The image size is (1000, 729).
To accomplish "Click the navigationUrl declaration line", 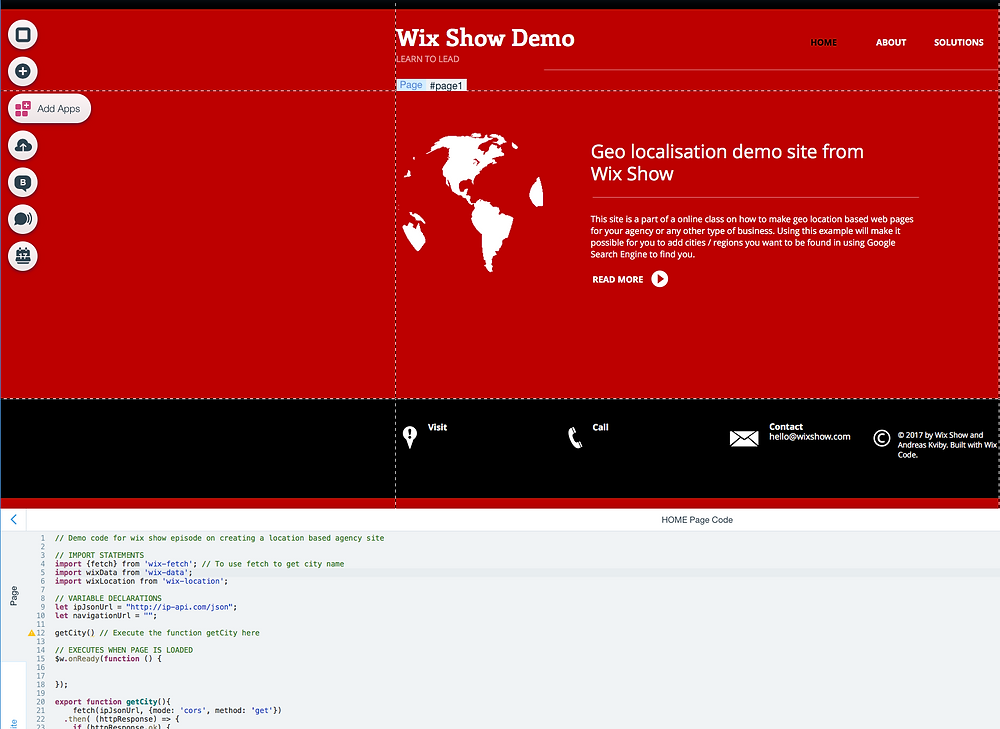I will (105, 615).
